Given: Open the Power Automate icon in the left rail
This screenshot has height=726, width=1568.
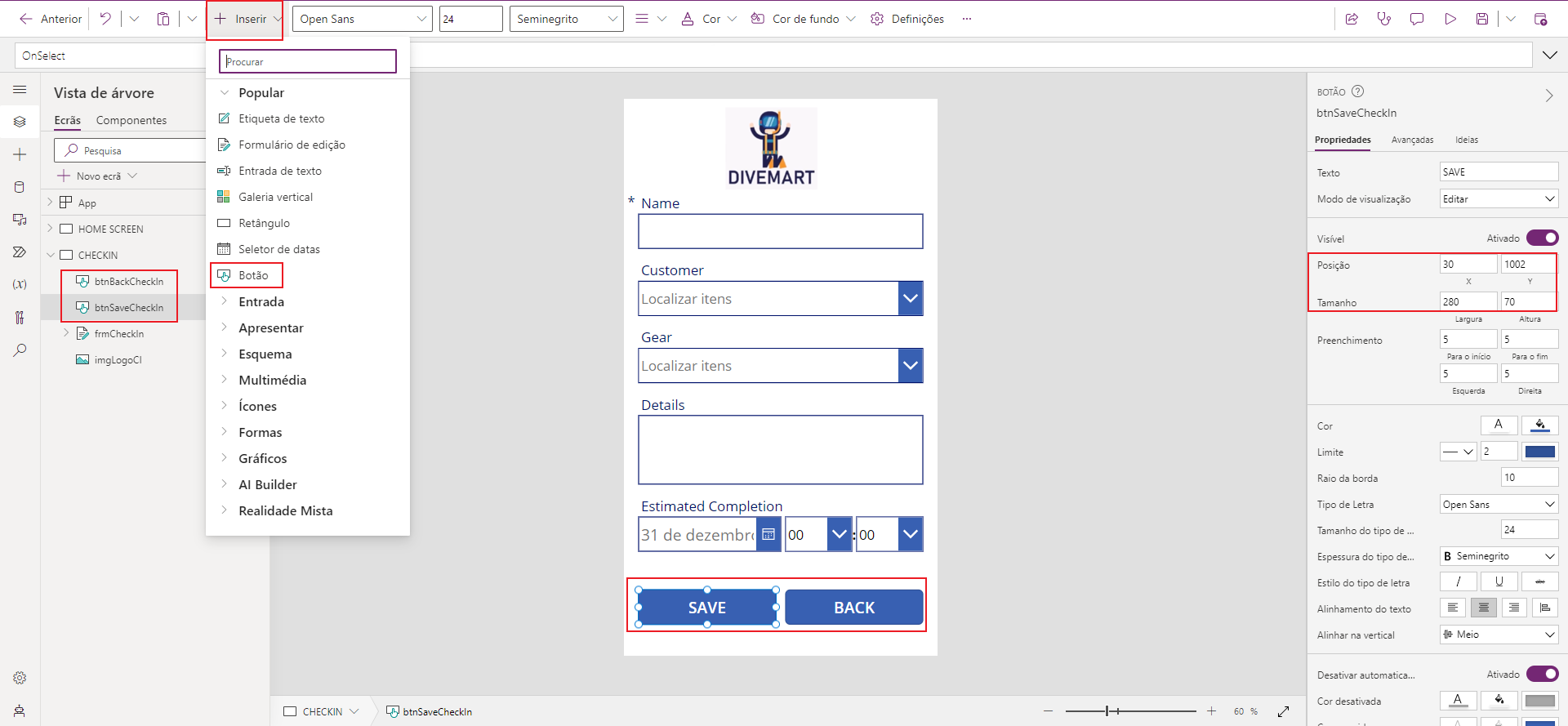Looking at the screenshot, I should tap(20, 252).
